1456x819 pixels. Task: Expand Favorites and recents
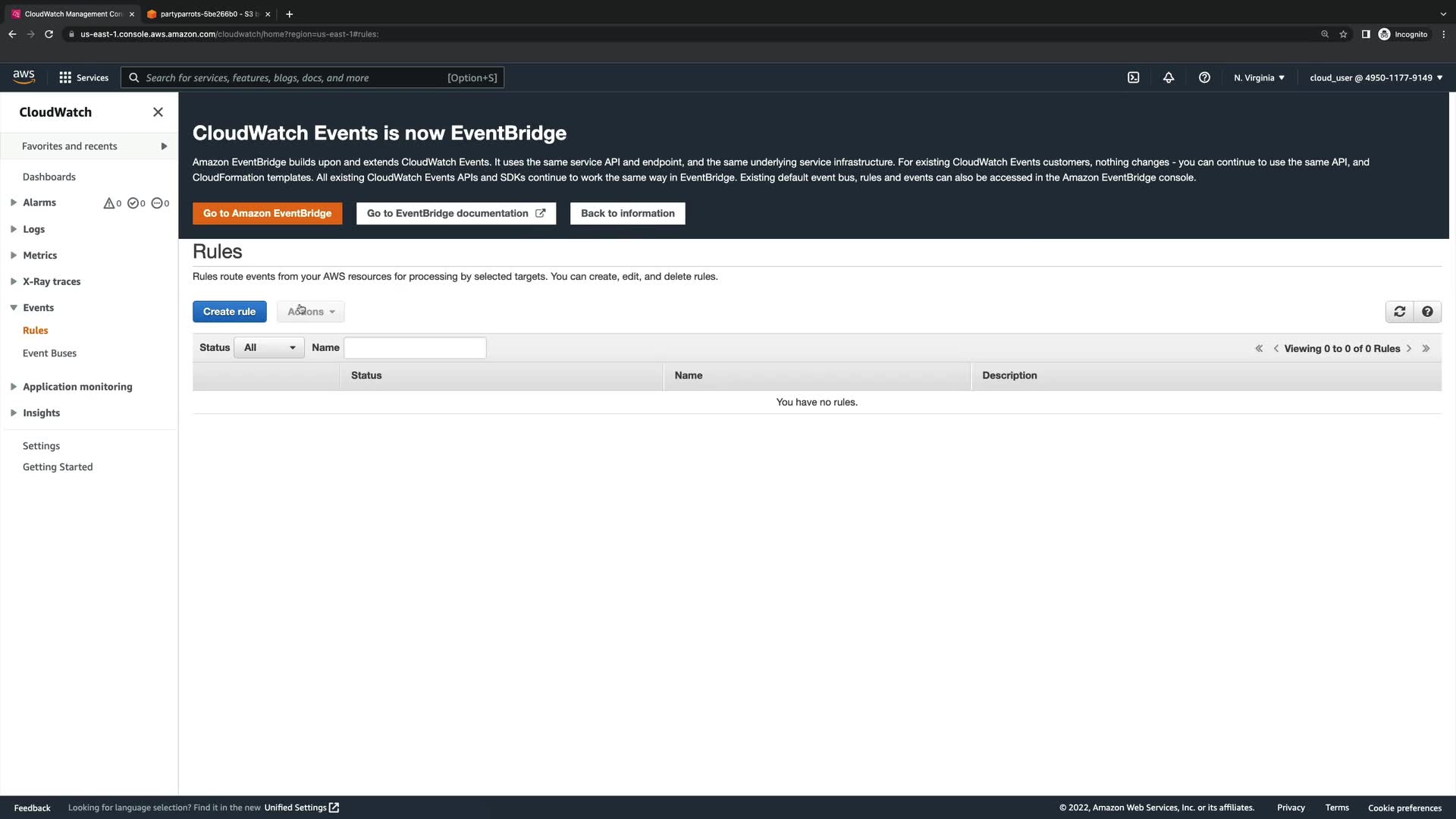(x=164, y=146)
